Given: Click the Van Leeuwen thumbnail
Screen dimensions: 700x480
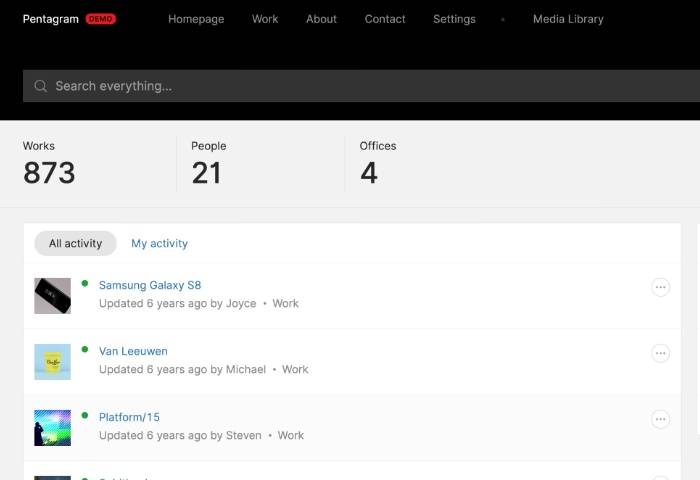Looking at the screenshot, I should click(53, 362).
